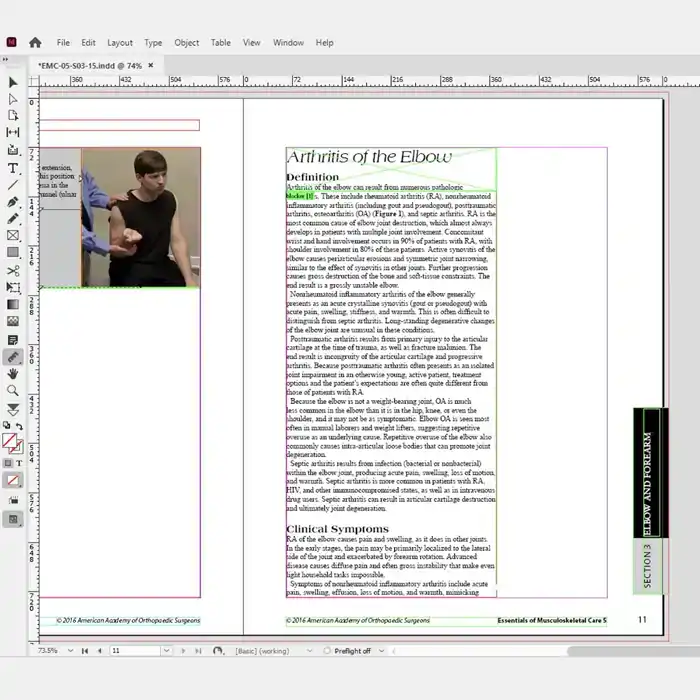The width and height of the screenshot is (700, 700).
Task: Select the Content Collector tool
Action: (13, 150)
